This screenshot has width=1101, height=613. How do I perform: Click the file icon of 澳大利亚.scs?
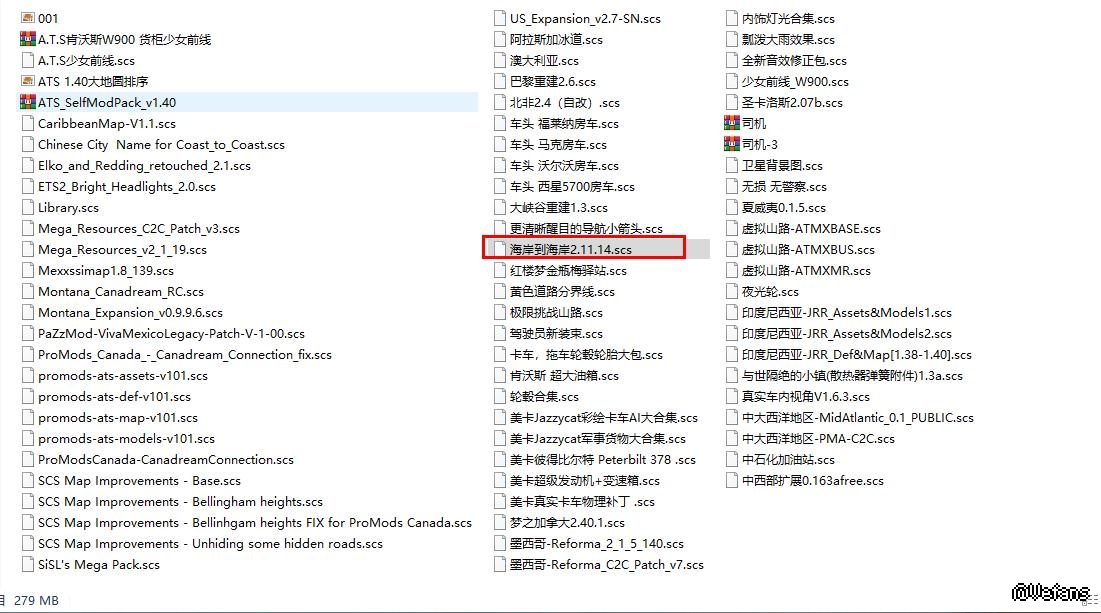pos(500,60)
